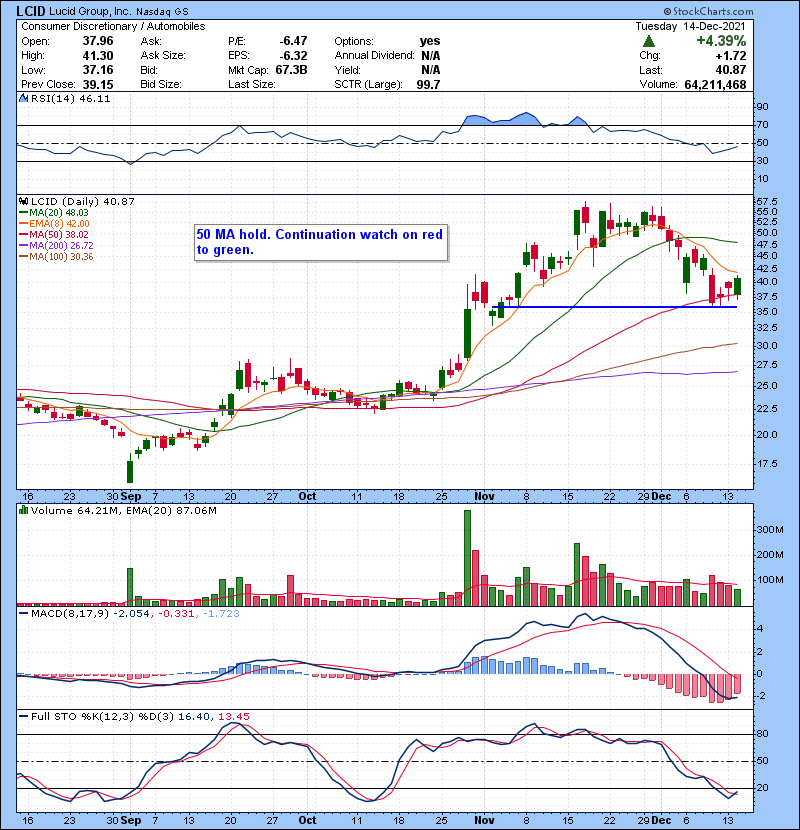Click the "300M" label on the volume axis
This screenshot has height=830, width=800.
[770, 529]
